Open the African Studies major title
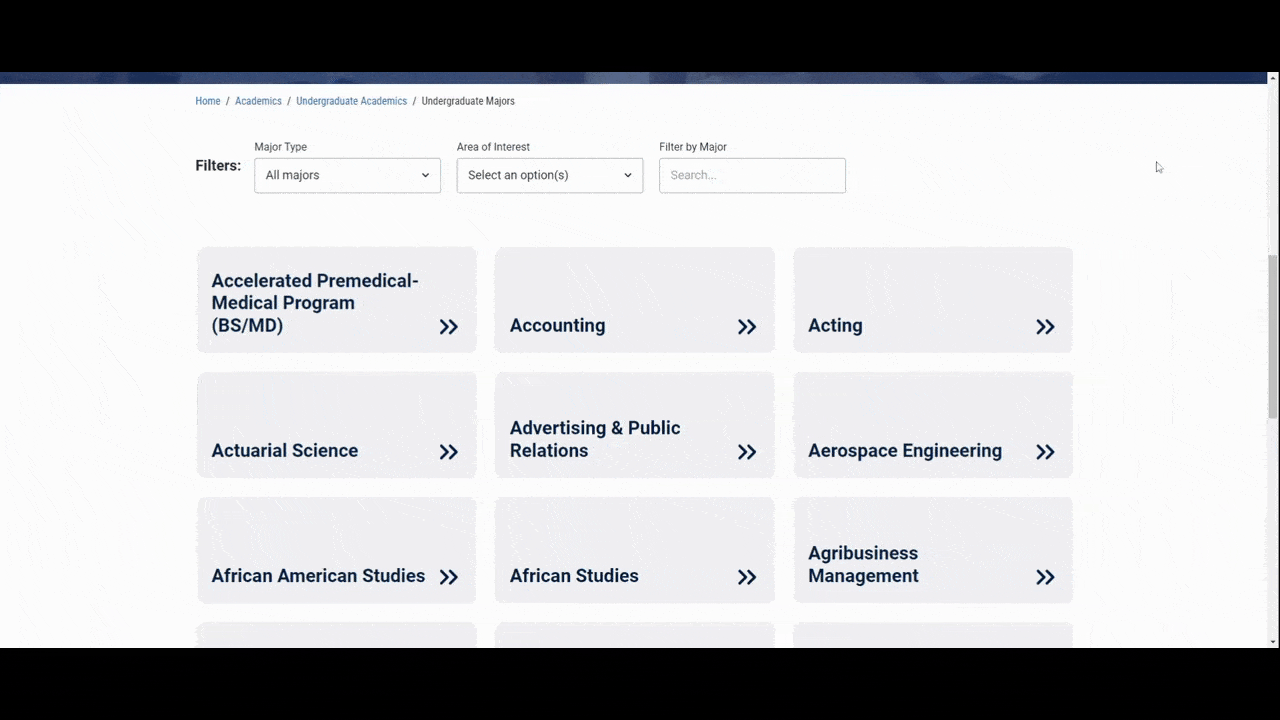 point(574,576)
